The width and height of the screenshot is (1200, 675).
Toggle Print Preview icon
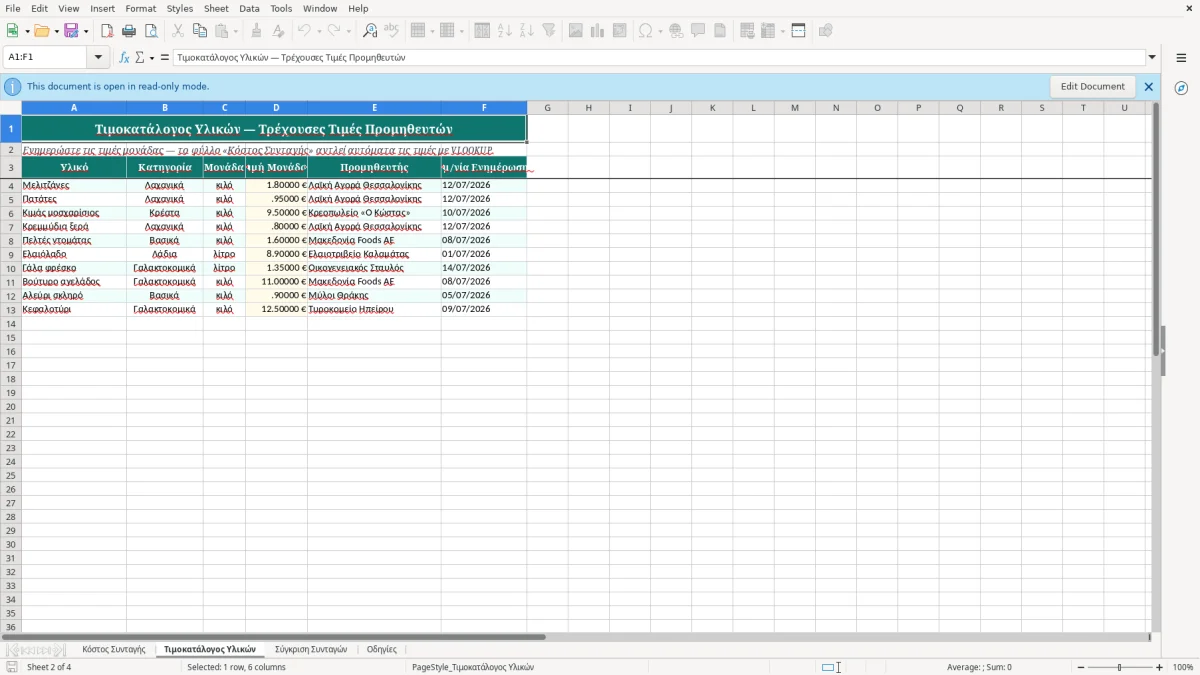(x=149, y=31)
